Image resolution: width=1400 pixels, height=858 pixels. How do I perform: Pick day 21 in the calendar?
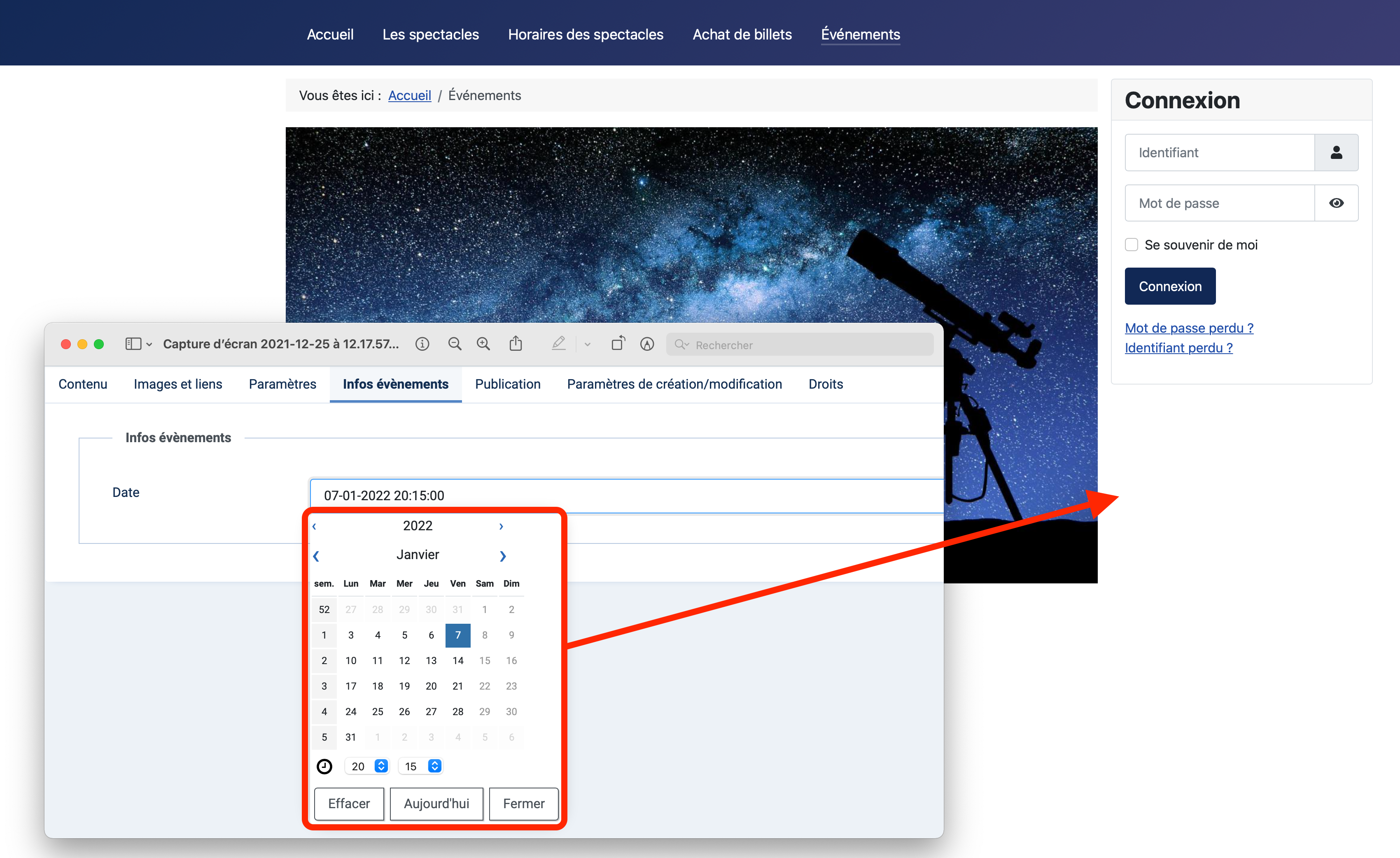tap(458, 686)
